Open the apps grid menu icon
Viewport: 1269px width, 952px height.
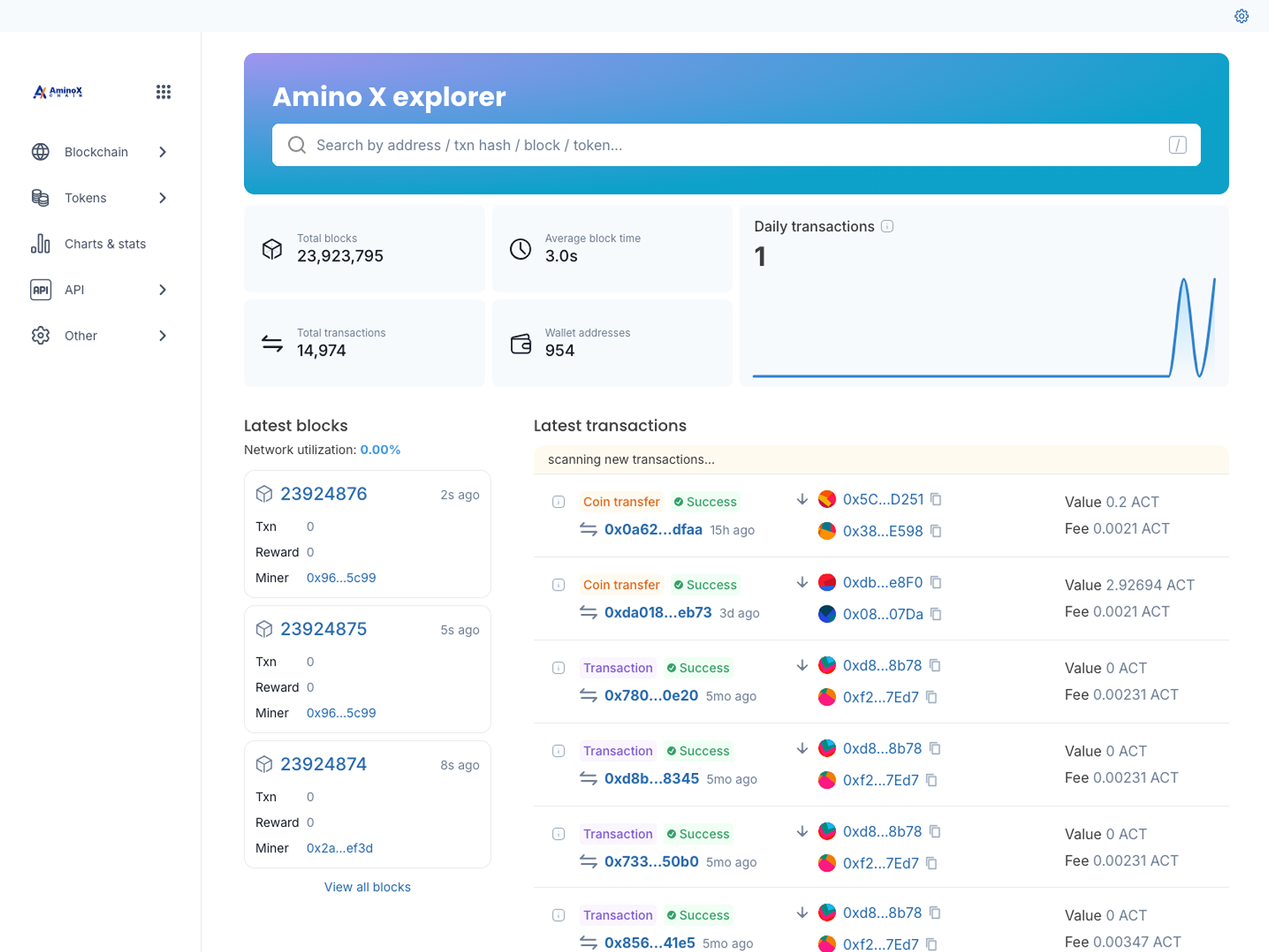(163, 92)
